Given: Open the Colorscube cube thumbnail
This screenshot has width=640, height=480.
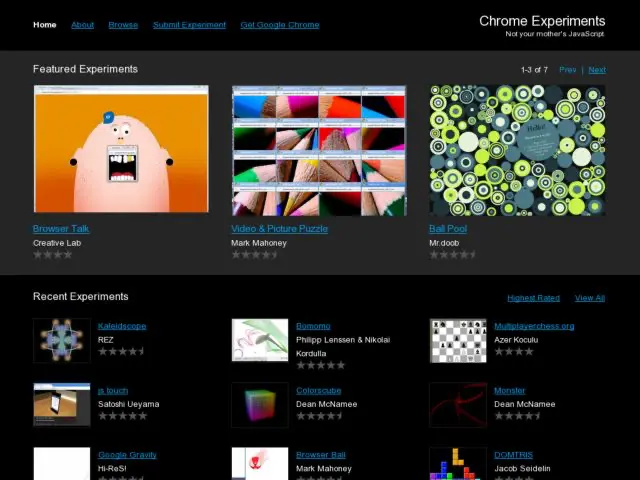Looking at the screenshot, I should tap(260, 405).
